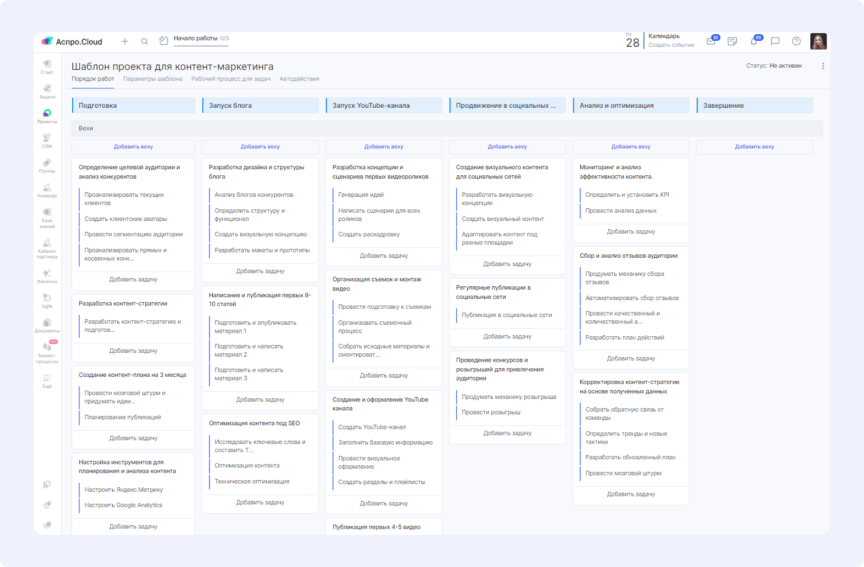
Task: Click Добавить веху under Запуск блога
Action: [260, 147]
